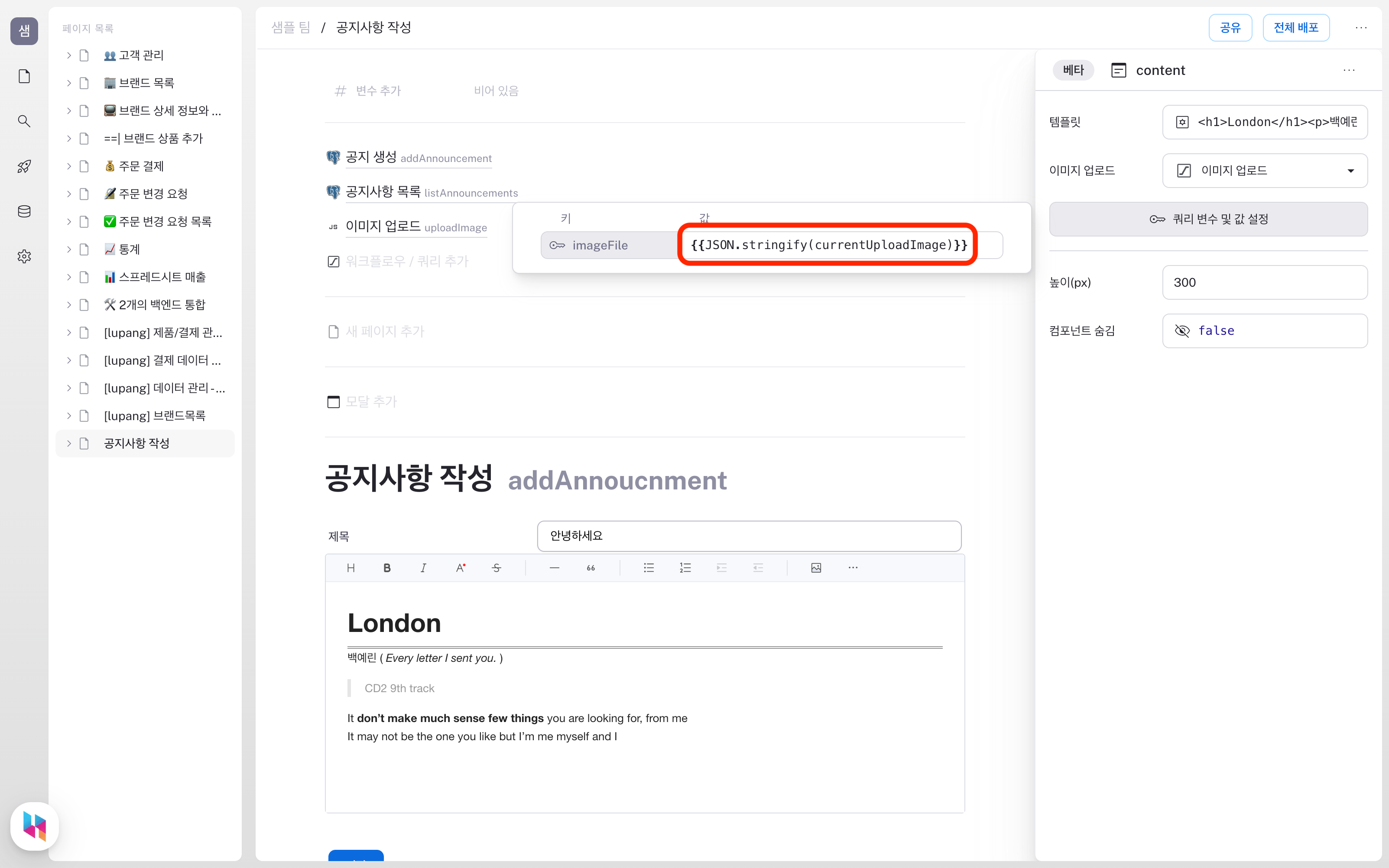
Task: Expand the 통계 page
Action: tap(69, 249)
